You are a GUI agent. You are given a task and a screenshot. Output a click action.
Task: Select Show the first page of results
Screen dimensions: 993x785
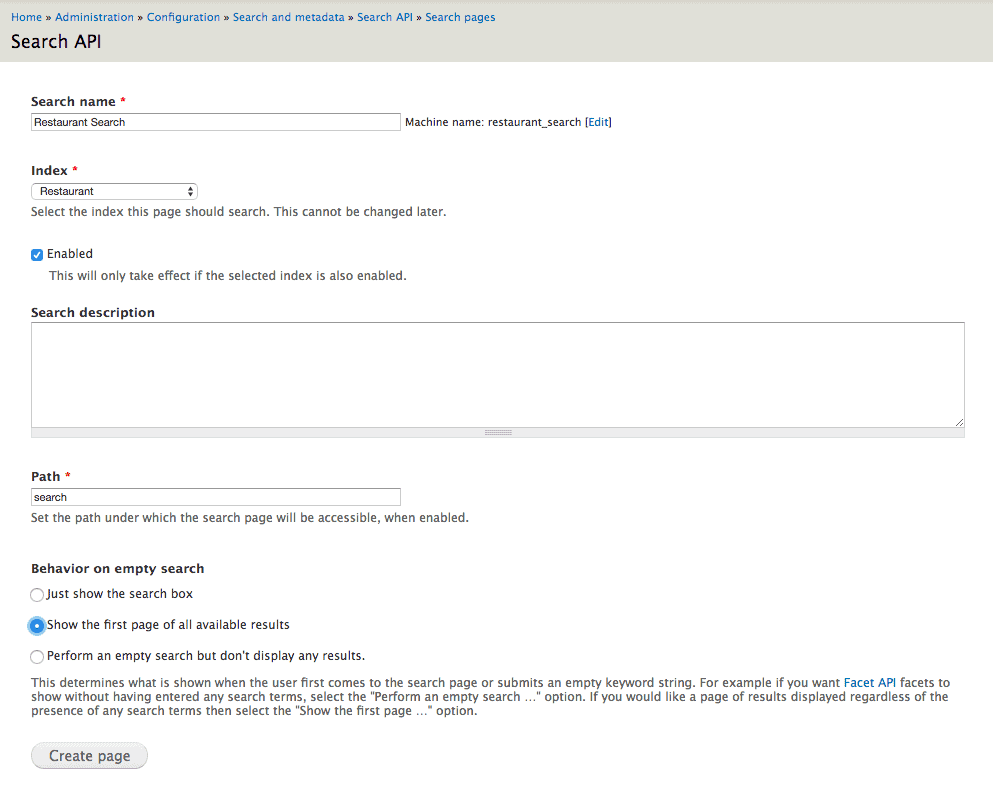click(37, 625)
